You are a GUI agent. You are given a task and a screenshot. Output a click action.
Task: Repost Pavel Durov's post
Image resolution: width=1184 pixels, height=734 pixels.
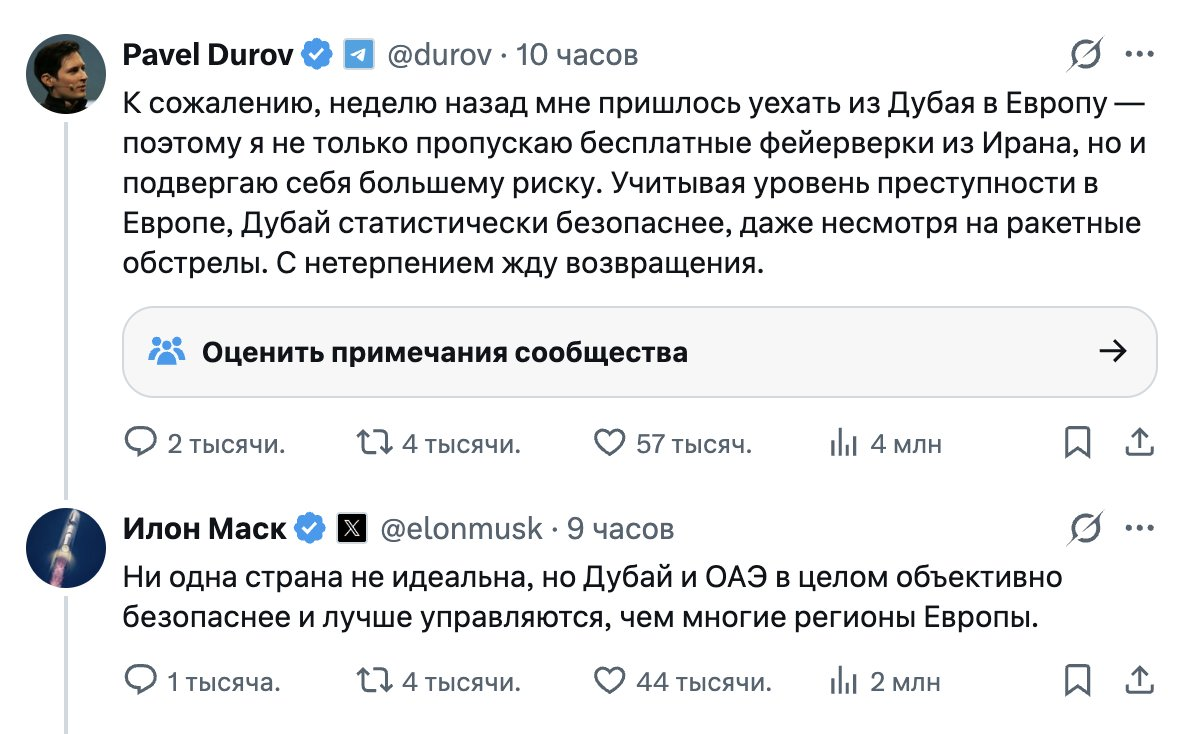click(x=376, y=442)
